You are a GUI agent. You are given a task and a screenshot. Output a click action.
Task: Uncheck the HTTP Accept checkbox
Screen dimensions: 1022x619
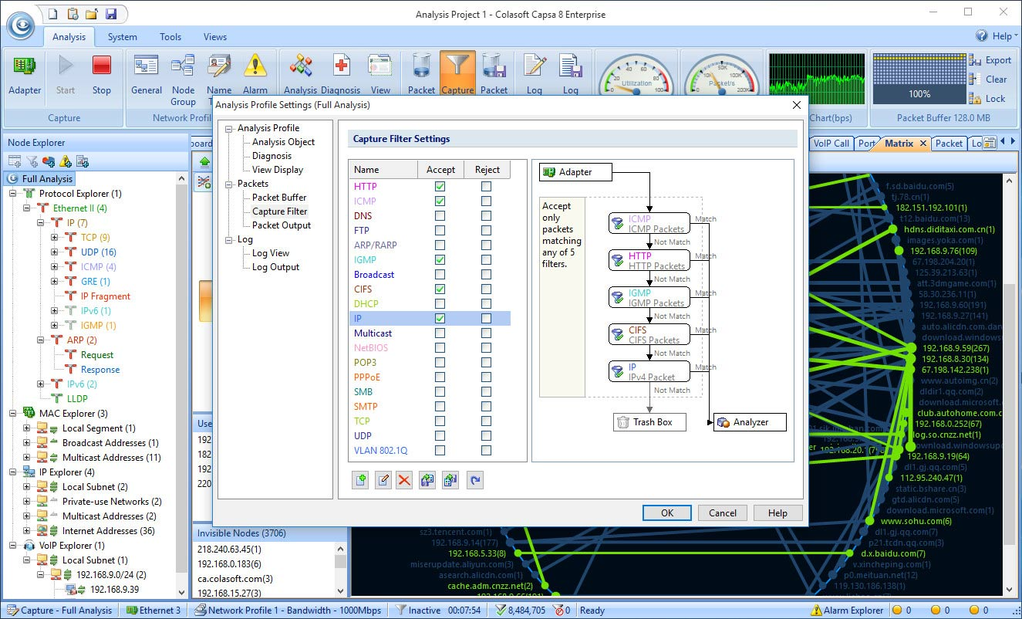(x=440, y=186)
